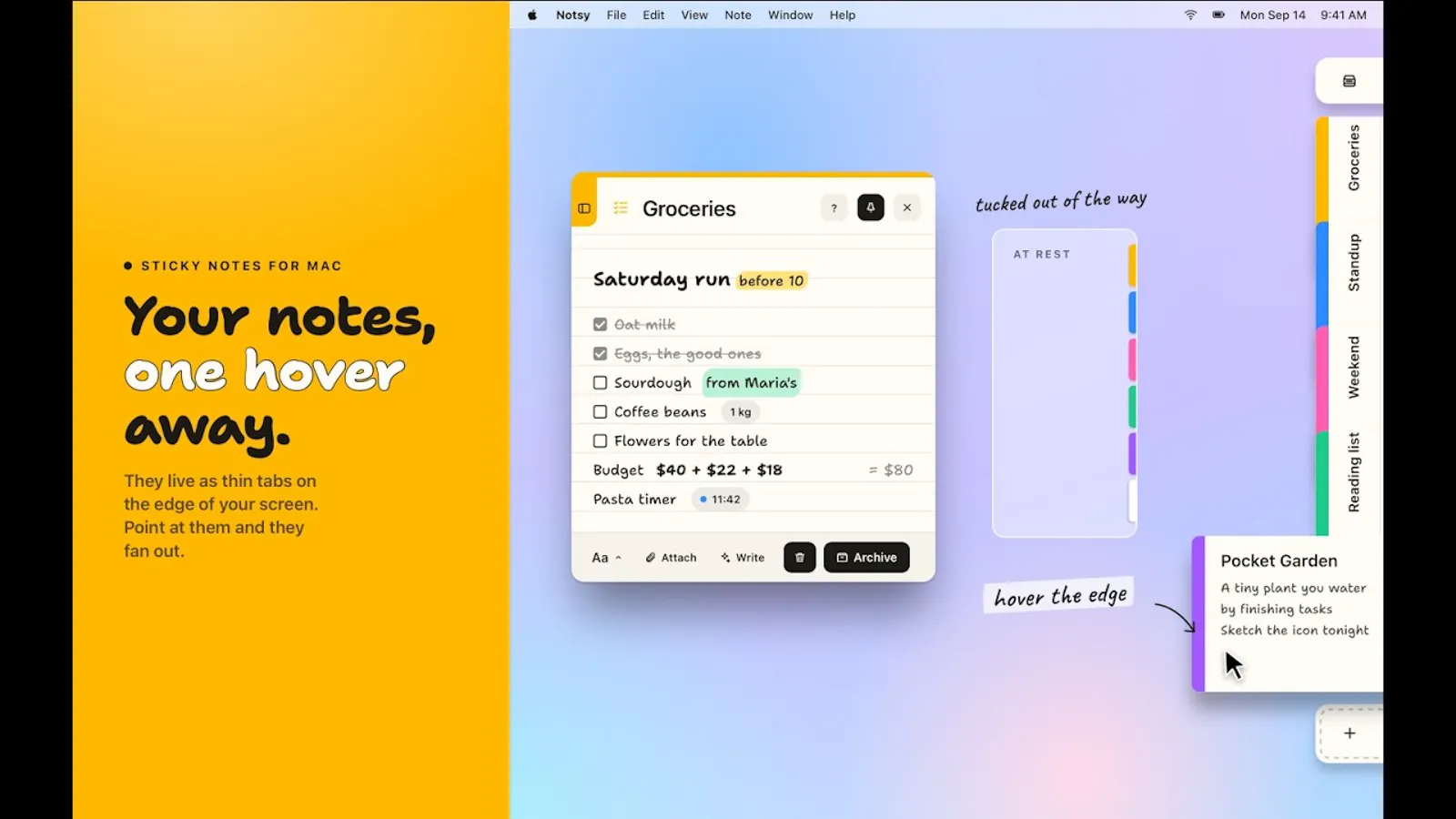This screenshot has height=819, width=1456.
Task: Open the Window menu
Action: (790, 15)
